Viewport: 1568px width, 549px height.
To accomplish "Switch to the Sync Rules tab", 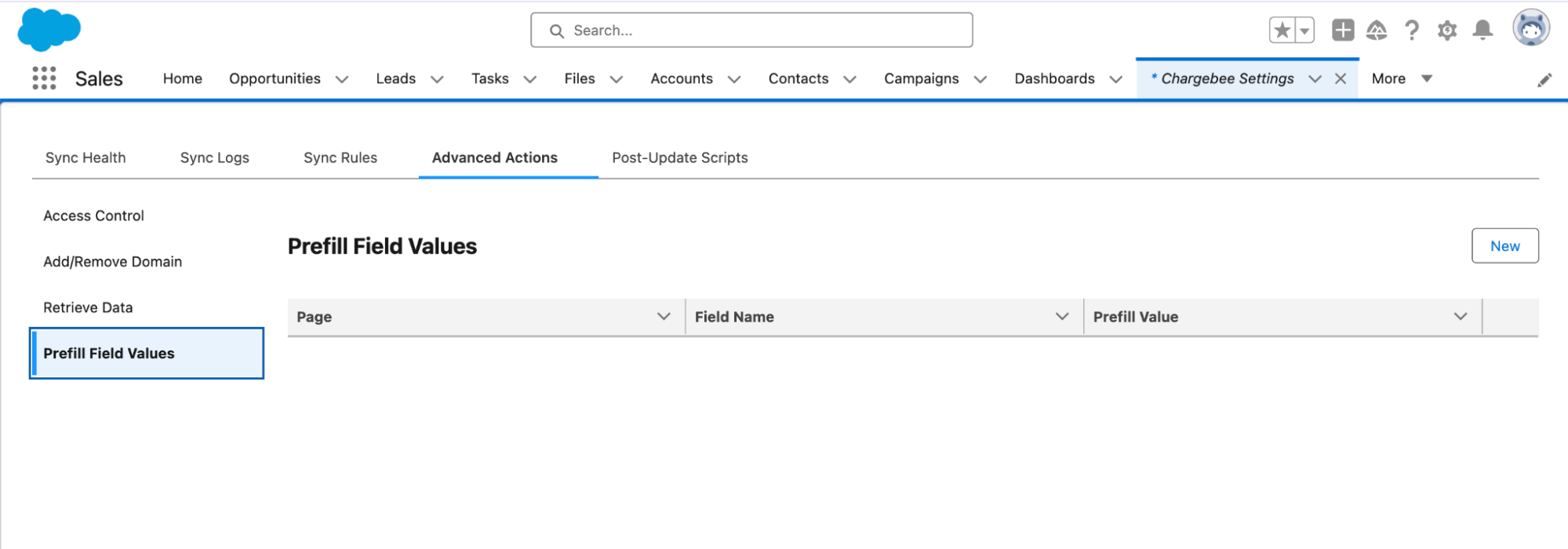I will tap(340, 158).
